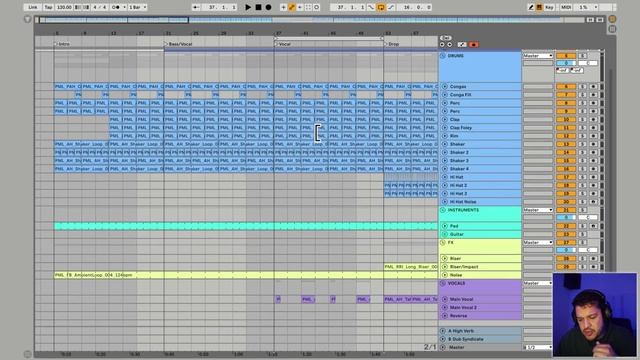Arm recording on the Rim track

593,136
